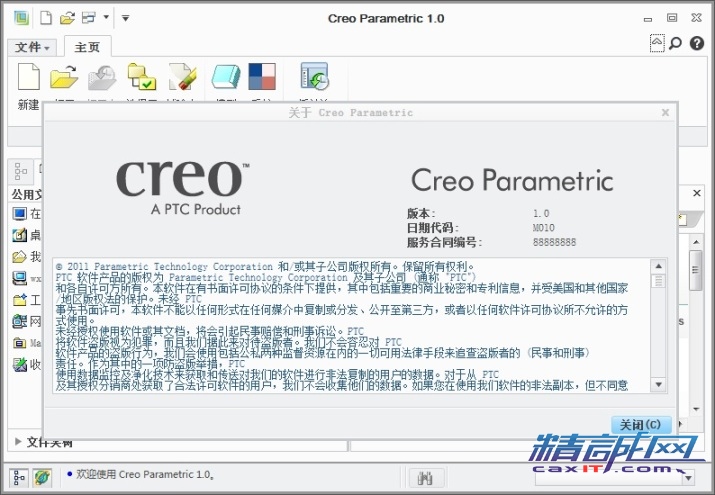Click the Windows switch icon in quick access toolbar
The height and width of the screenshot is (495, 715).
[x=89, y=18]
